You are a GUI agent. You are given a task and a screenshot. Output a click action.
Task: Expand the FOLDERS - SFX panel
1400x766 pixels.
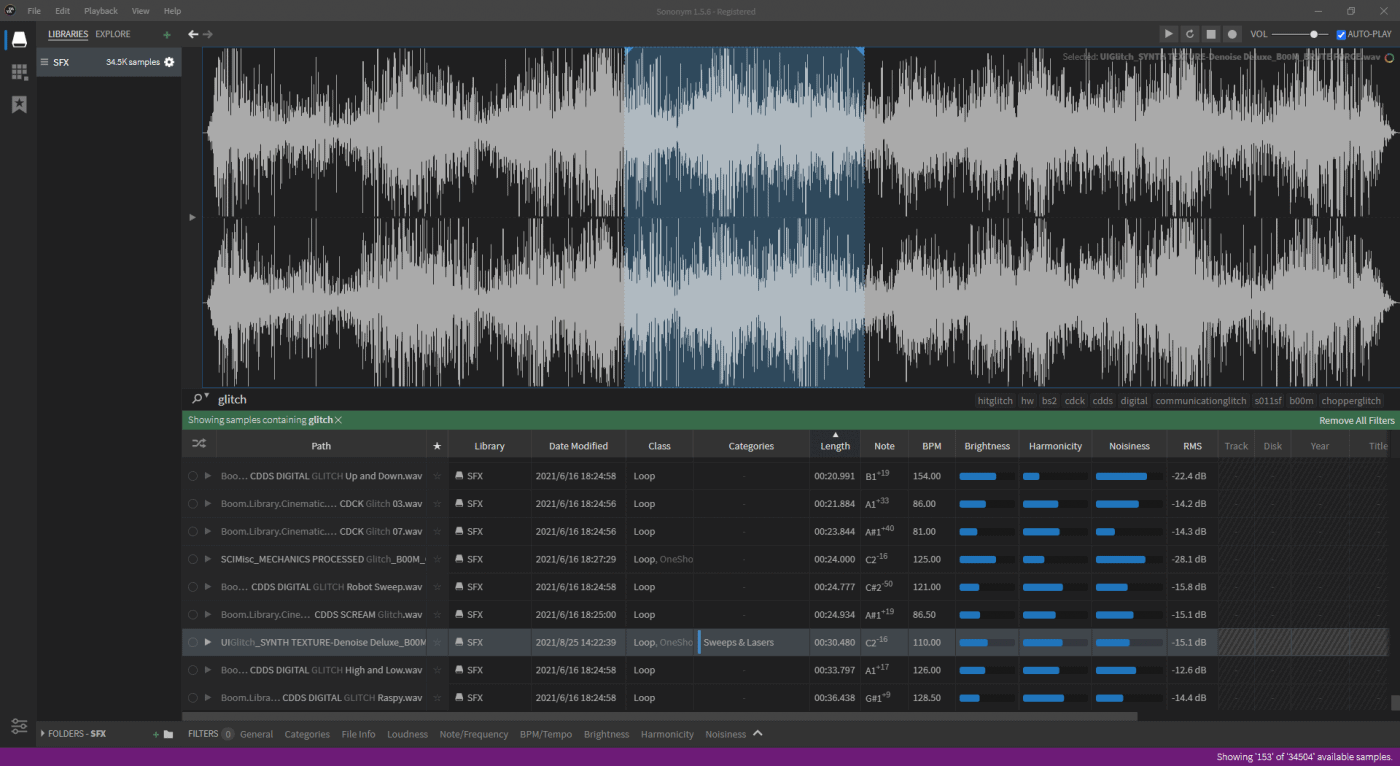point(43,734)
